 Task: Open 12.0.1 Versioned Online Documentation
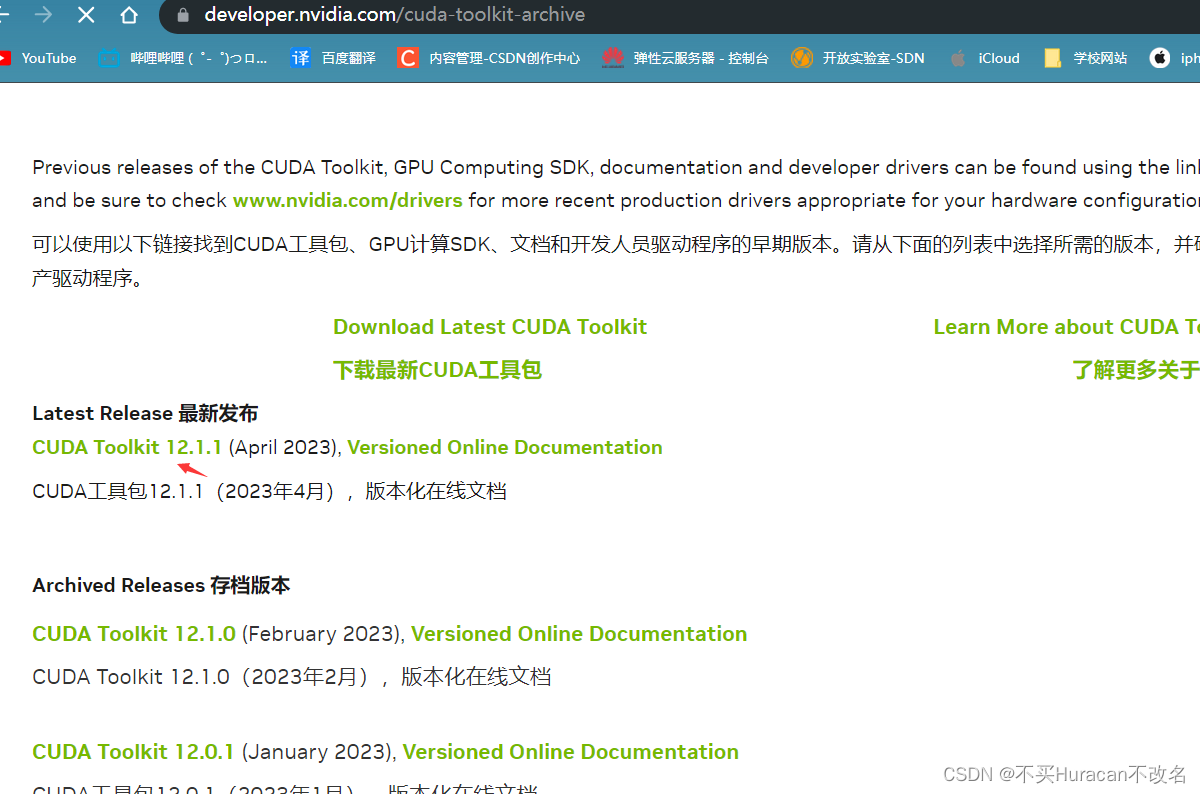571,752
